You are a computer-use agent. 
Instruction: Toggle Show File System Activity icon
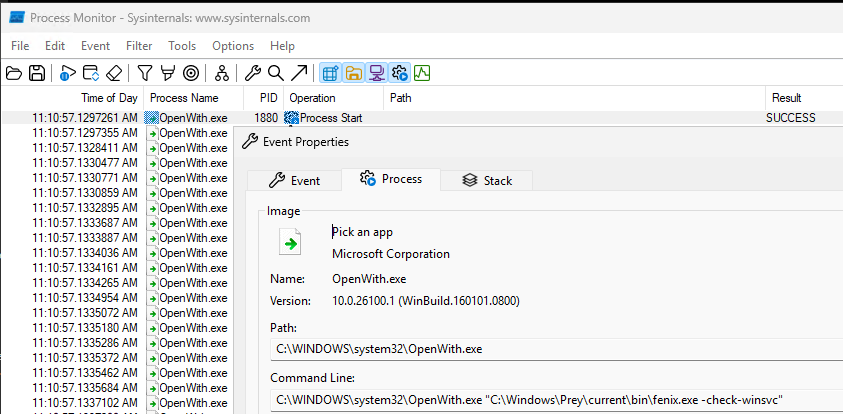[353, 73]
